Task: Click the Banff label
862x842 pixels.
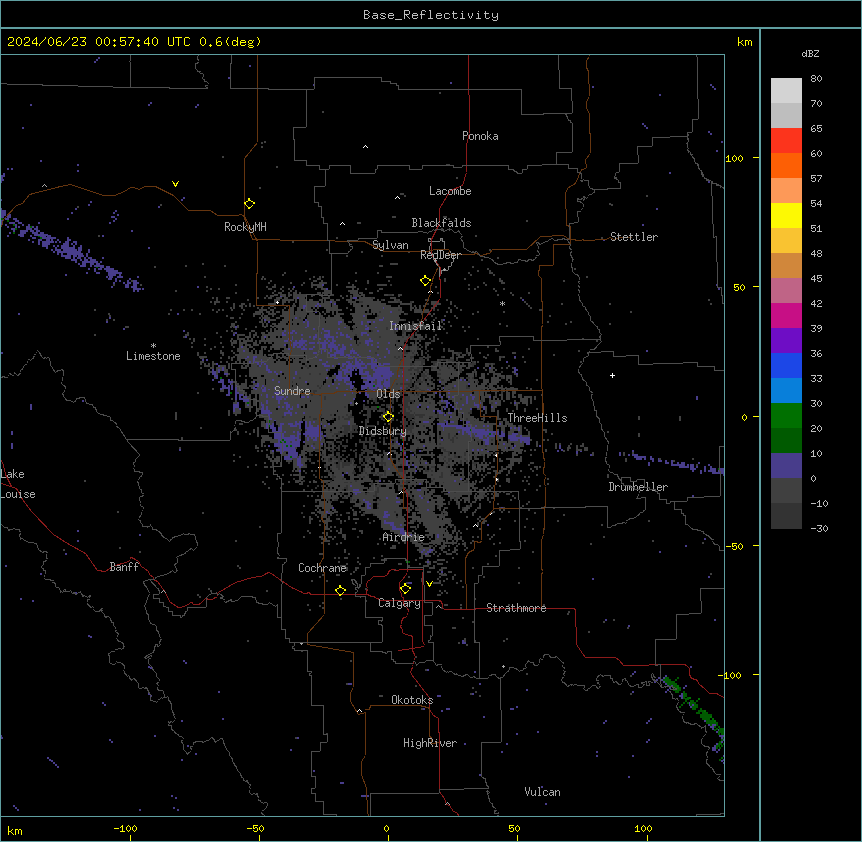Action: (x=124, y=567)
